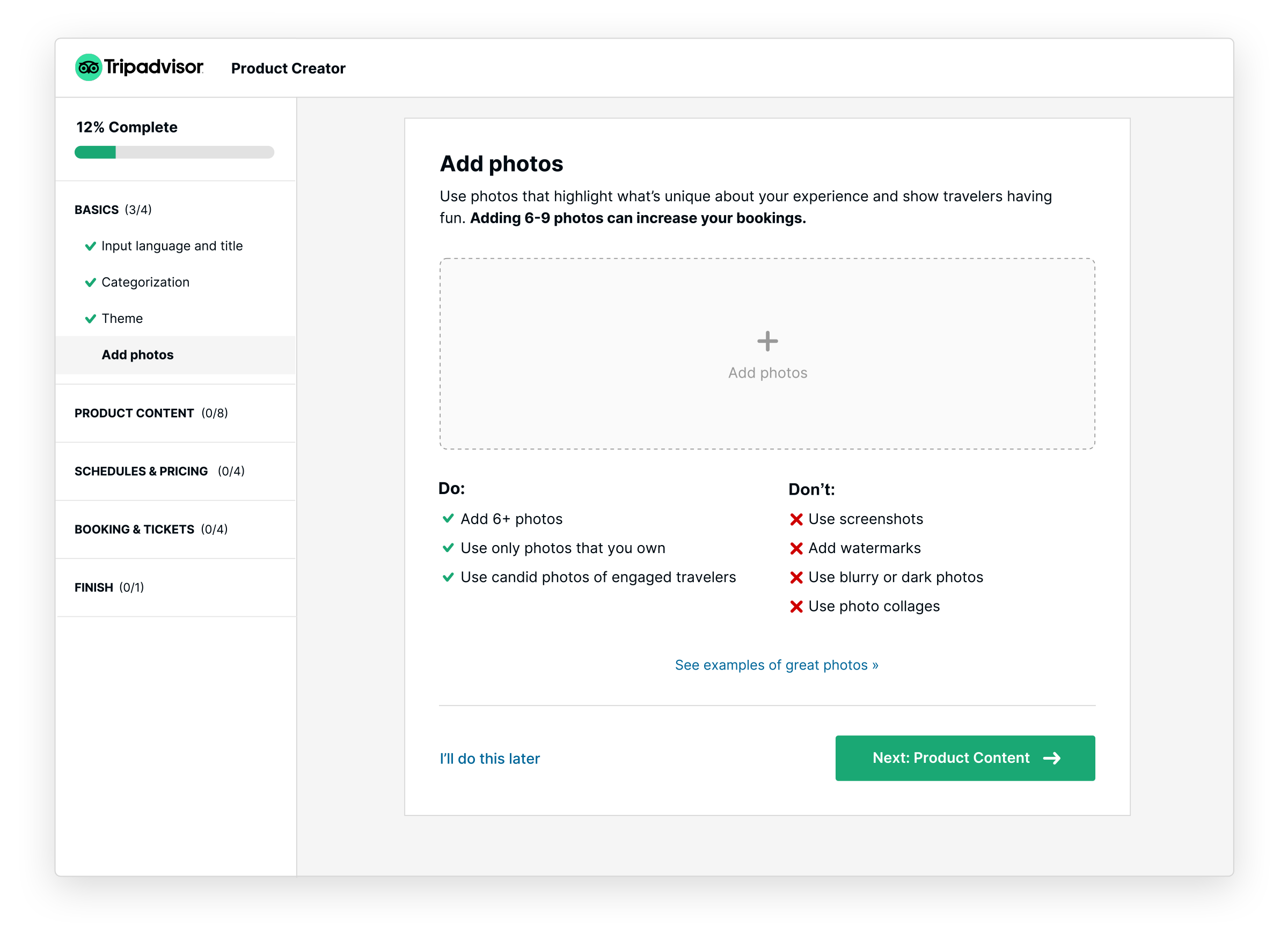Click Use photo collages text

(874, 606)
